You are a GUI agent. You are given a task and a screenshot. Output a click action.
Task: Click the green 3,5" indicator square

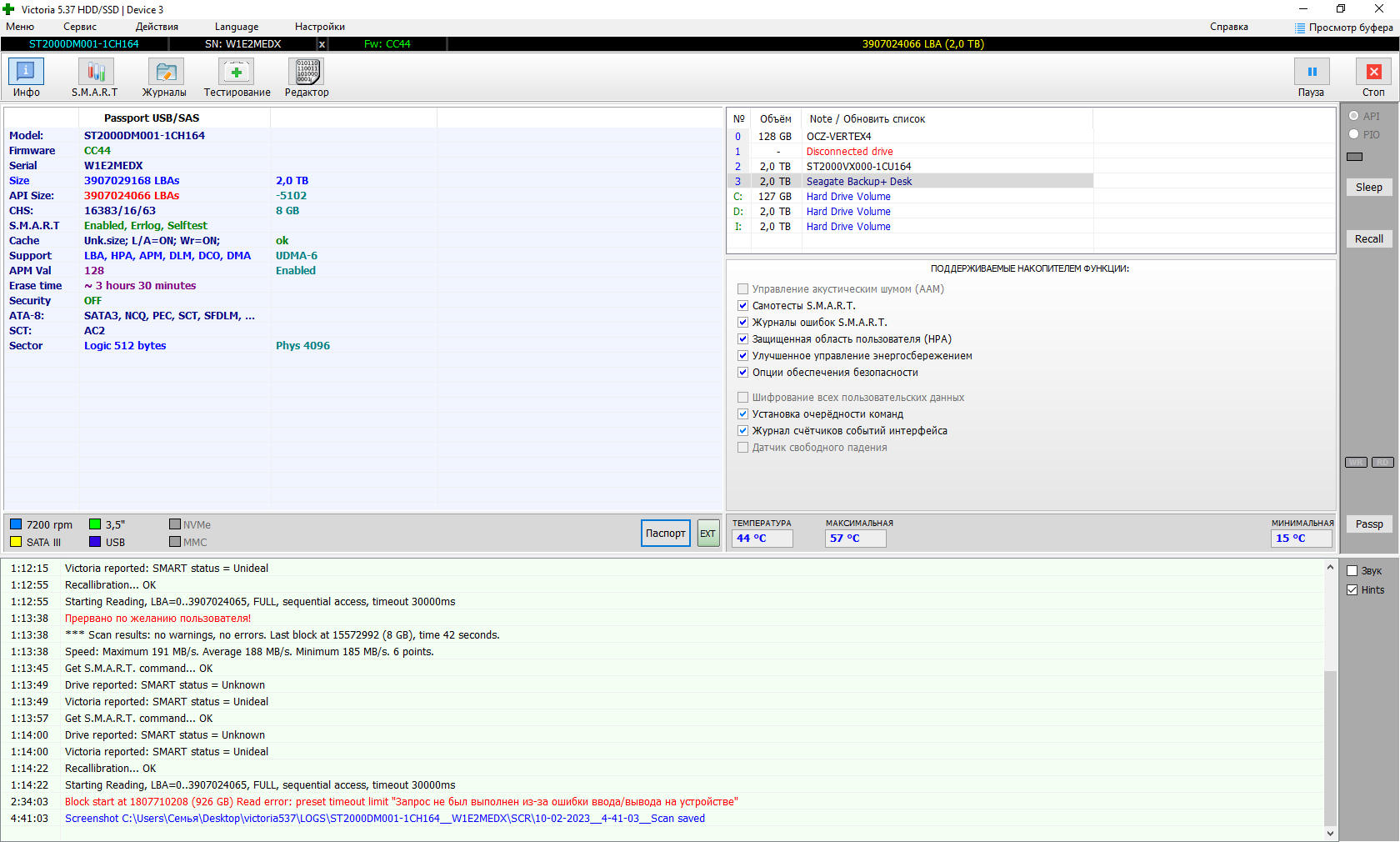point(95,524)
